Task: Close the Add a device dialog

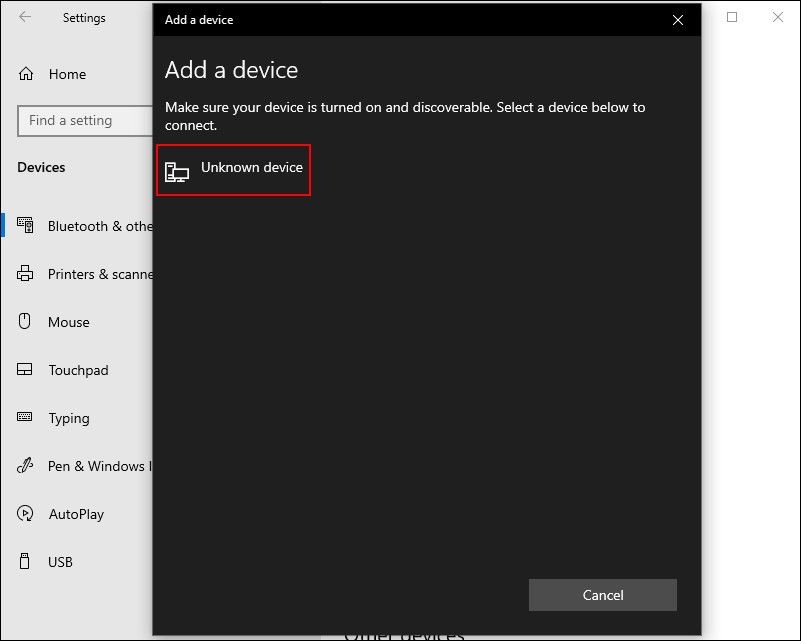Action: tap(678, 20)
